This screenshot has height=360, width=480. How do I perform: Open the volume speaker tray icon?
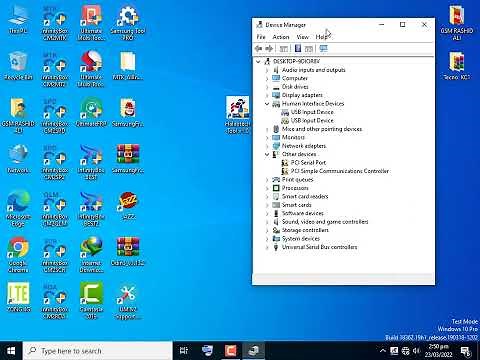click(x=417, y=351)
